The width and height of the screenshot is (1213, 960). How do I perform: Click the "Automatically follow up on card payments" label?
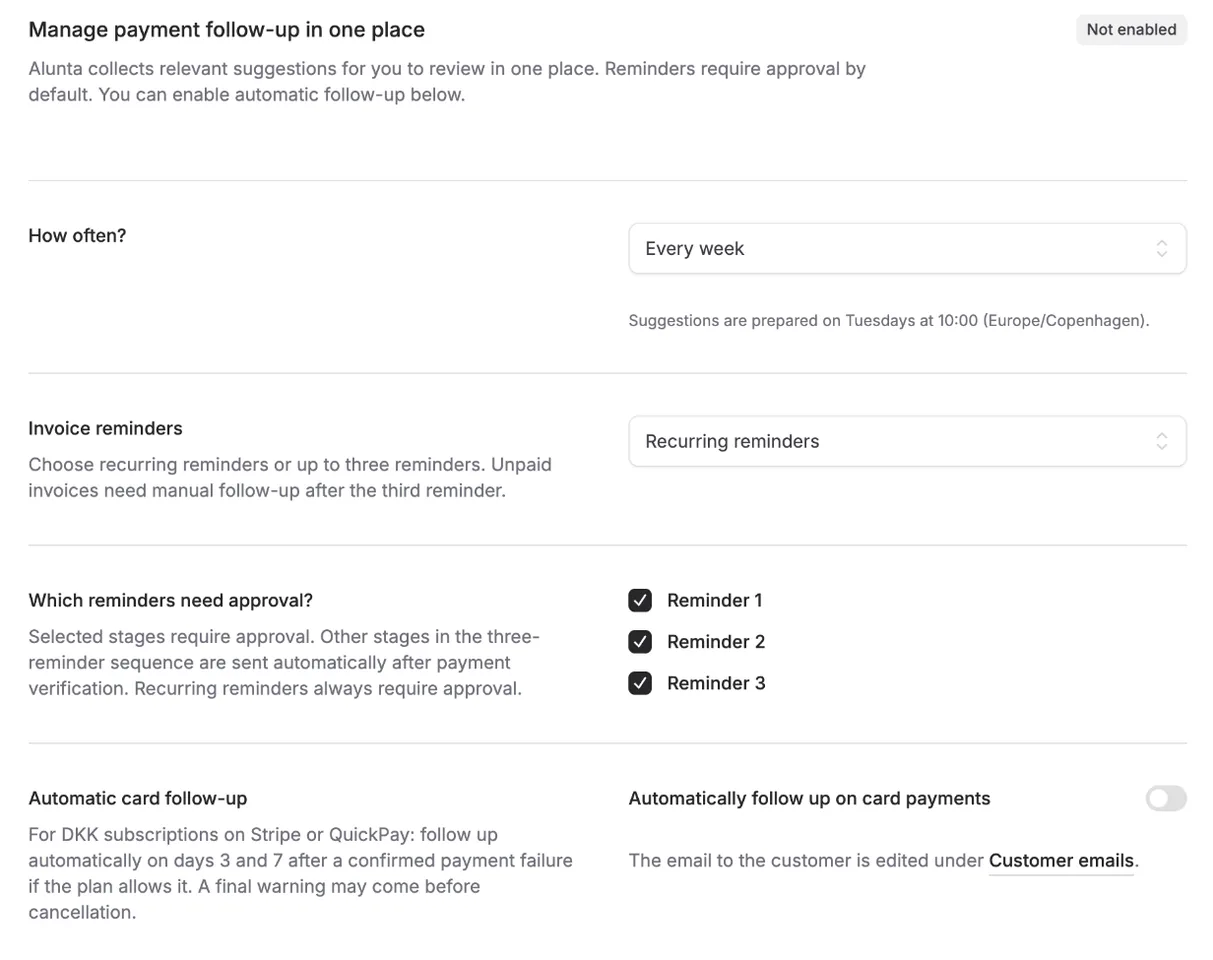[809, 799]
